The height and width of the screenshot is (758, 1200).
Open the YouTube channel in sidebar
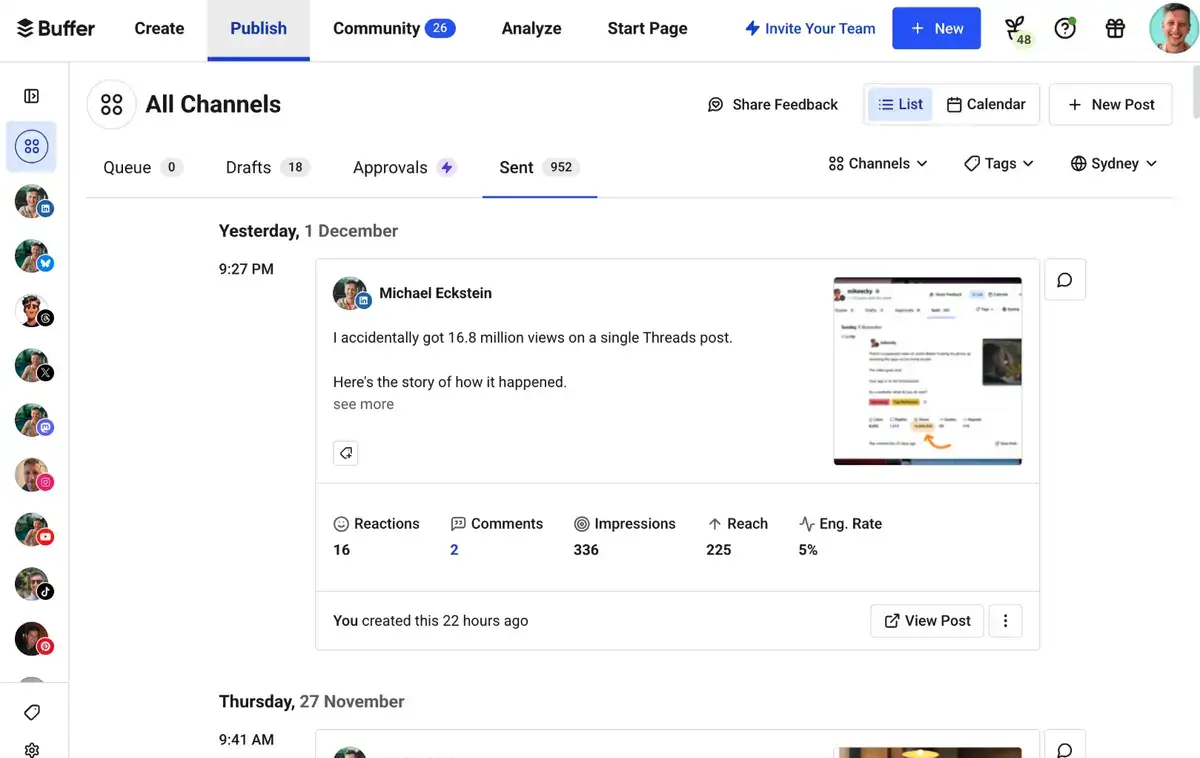click(33, 530)
